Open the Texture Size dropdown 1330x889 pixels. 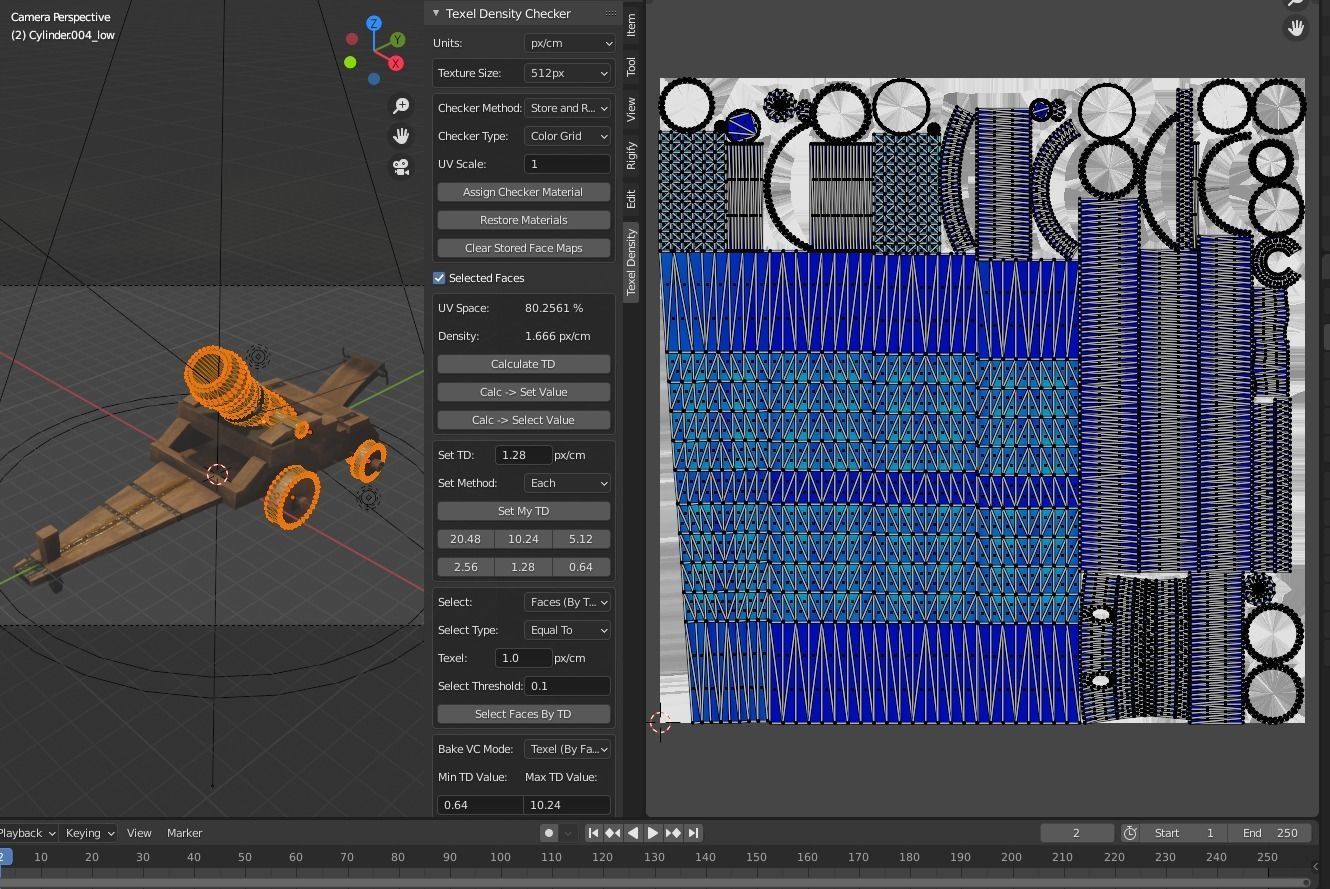click(x=569, y=73)
